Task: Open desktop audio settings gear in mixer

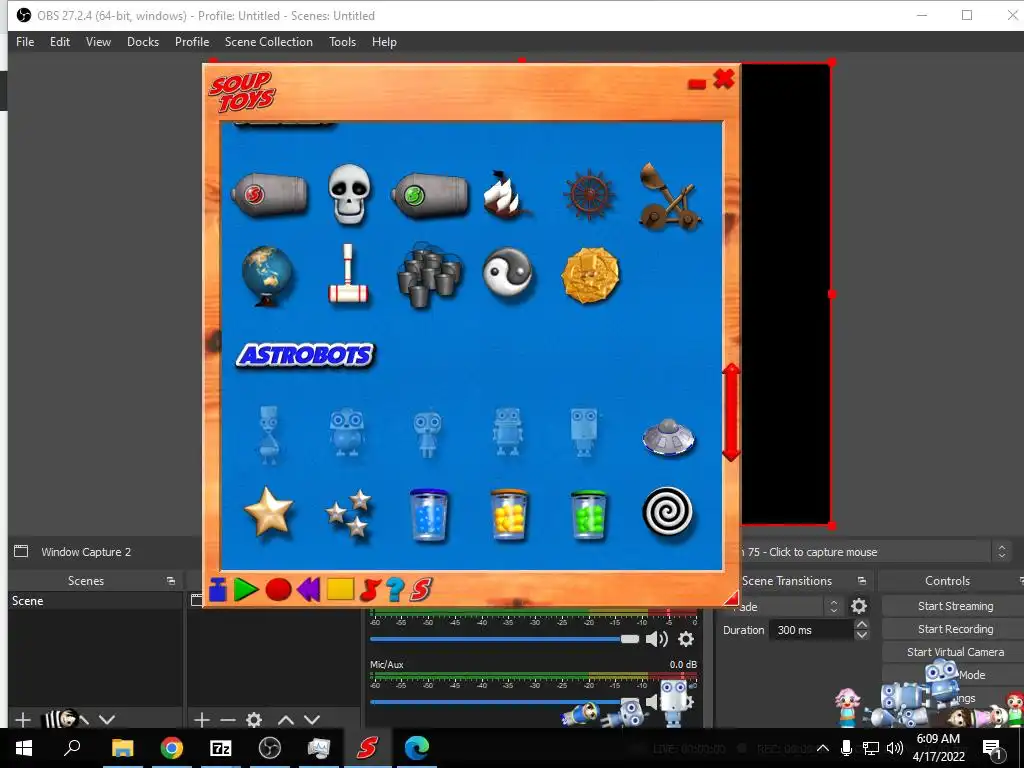Action: (686, 639)
